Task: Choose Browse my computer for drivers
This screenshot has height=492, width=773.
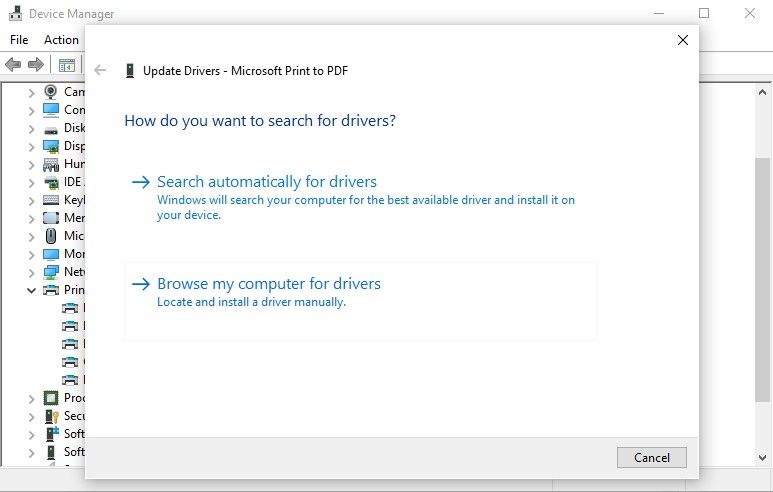Action: [x=360, y=301]
